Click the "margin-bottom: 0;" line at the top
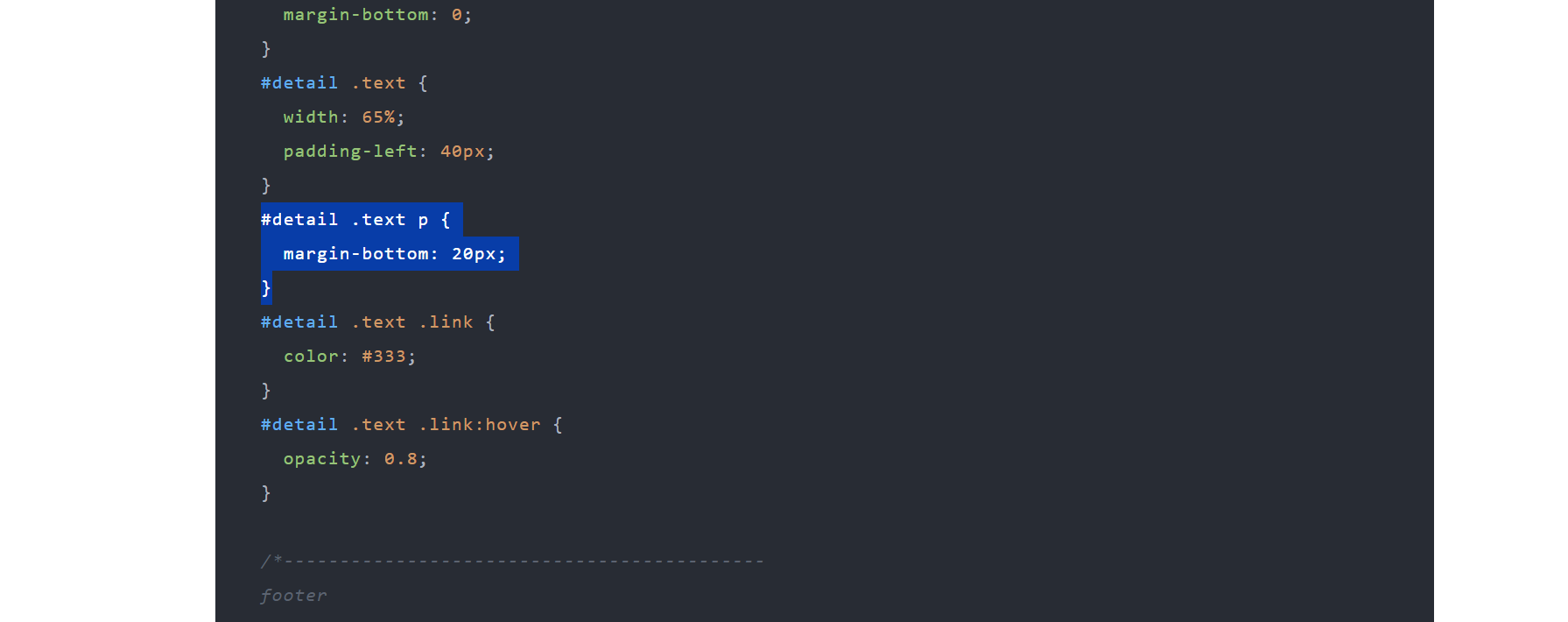1568x622 pixels. pyautogui.click(x=376, y=15)
